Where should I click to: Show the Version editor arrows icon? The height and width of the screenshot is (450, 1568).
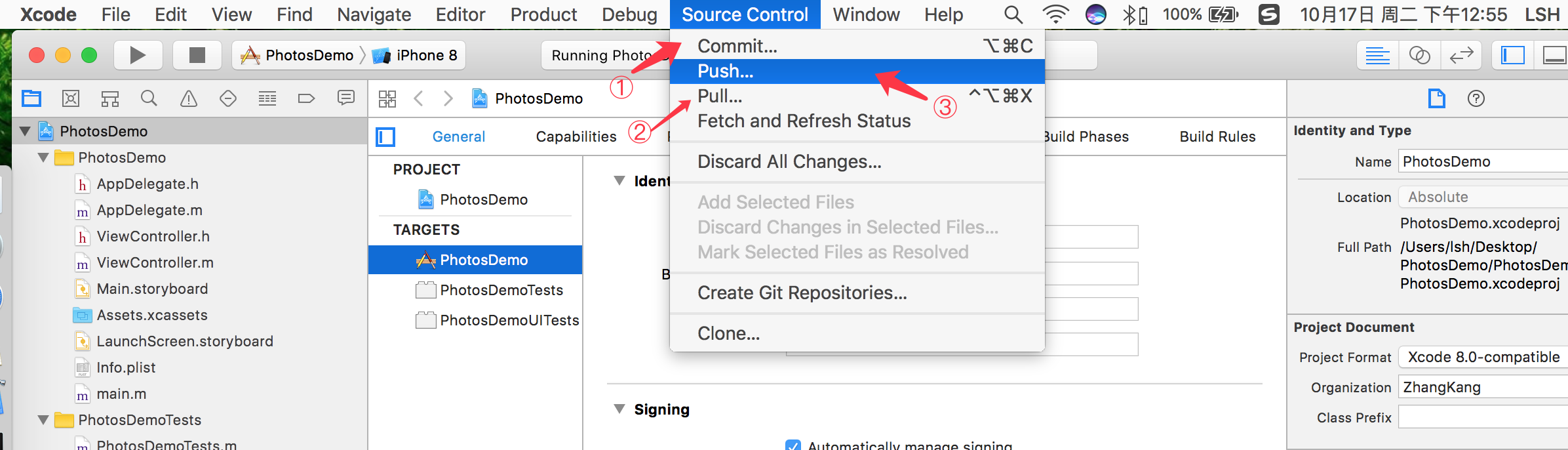(1459, 55)
